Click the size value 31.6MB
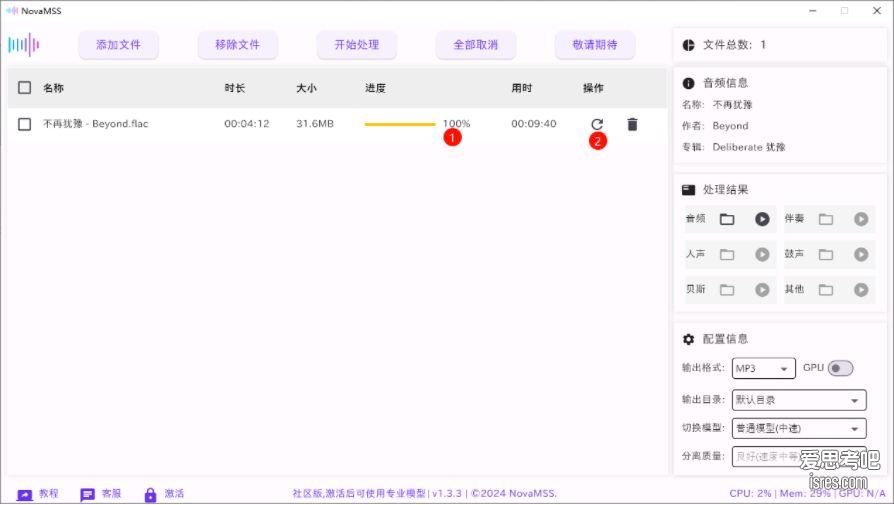 pyautogui.click(x=315, y=124)
